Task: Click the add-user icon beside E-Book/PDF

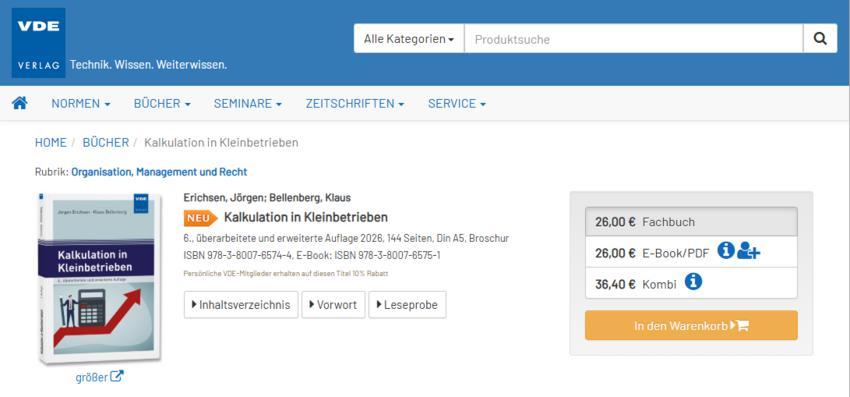Action: (749, 251)
